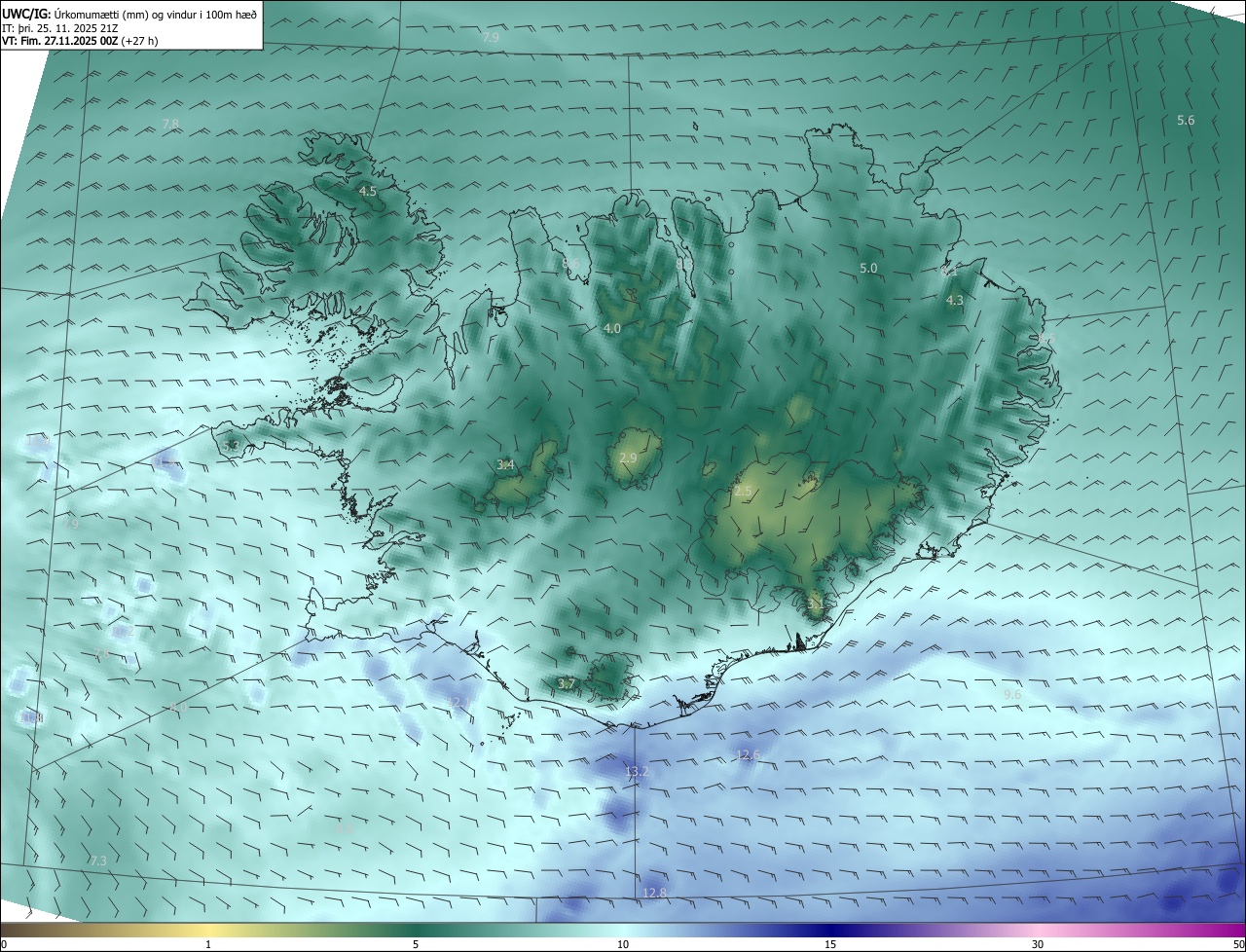Viewport: 1246px width, 952px height.
Task: Click the 9.6 value on the map
Action: coord(1012,694)
